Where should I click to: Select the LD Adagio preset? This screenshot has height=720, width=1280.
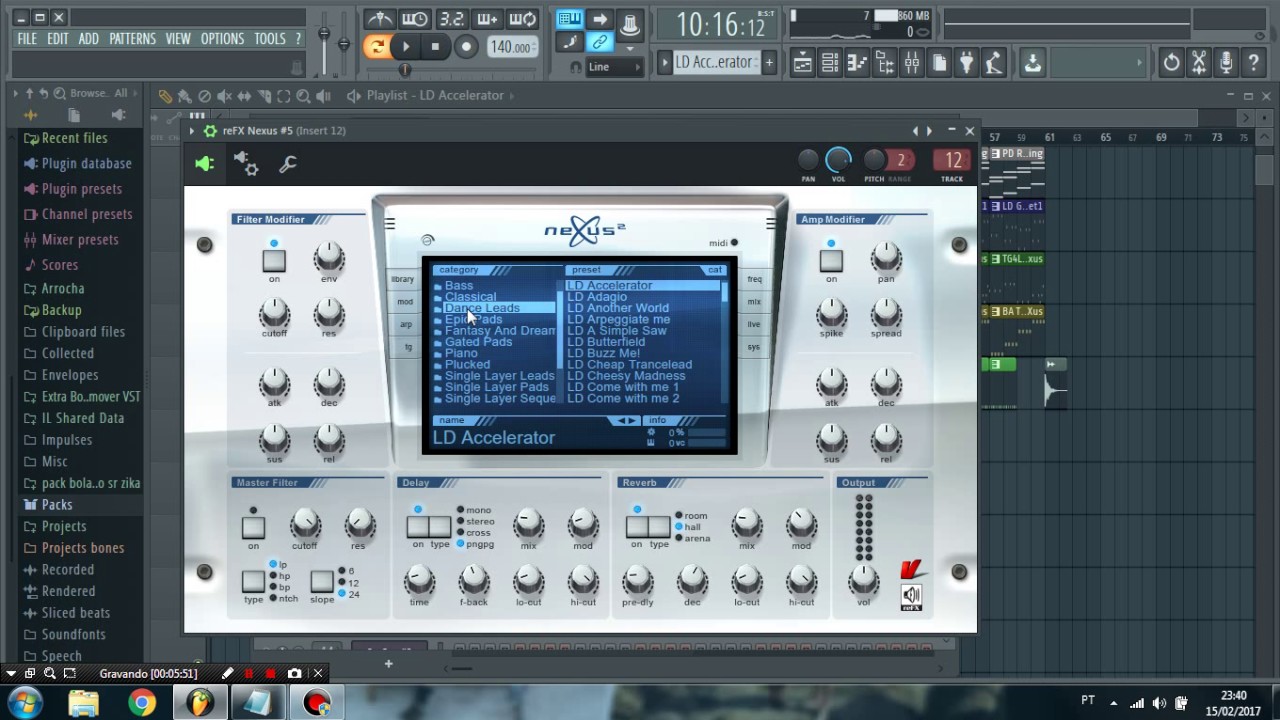click(x=597, y=297)
